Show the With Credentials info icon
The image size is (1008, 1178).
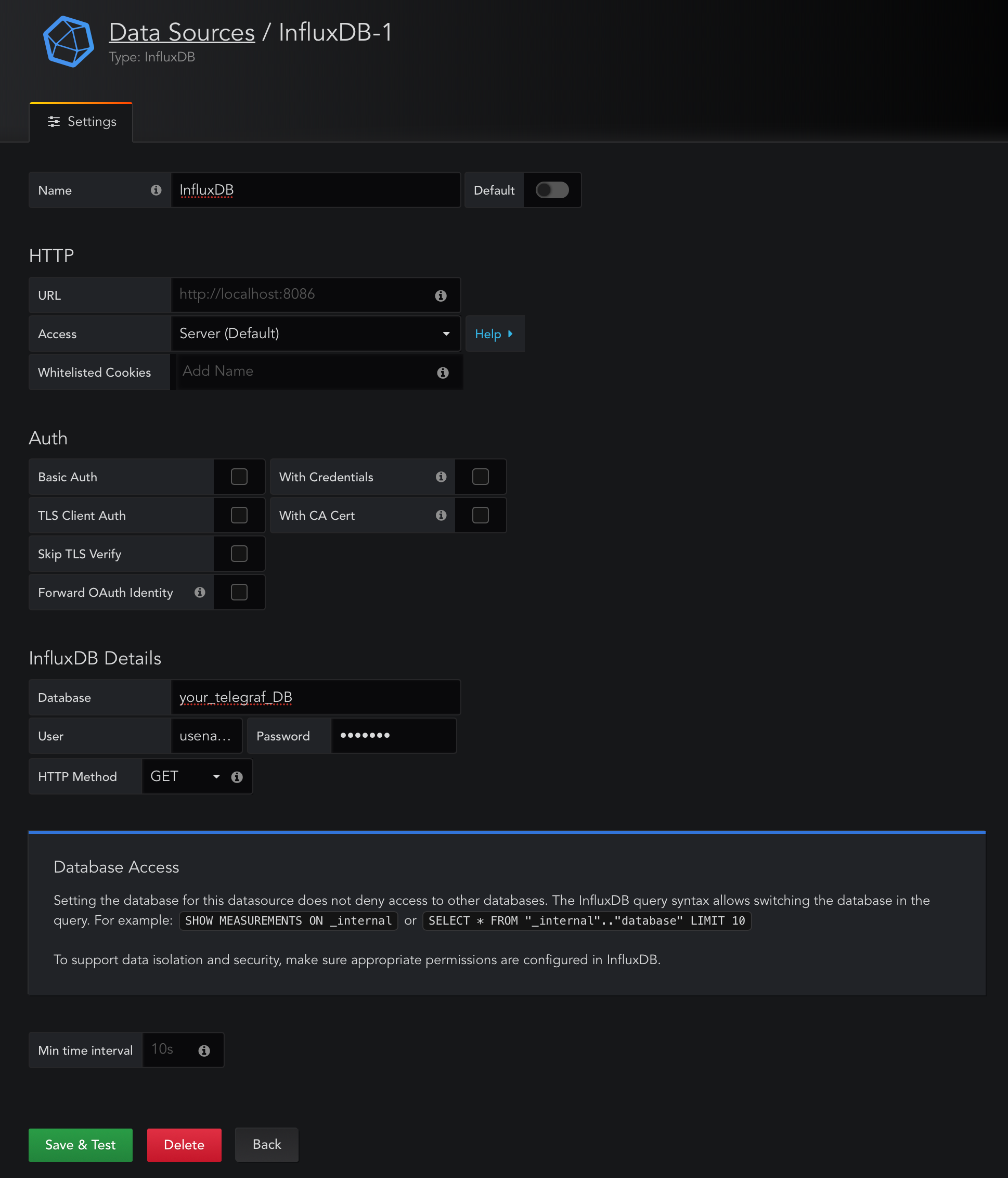pos(441,477)
